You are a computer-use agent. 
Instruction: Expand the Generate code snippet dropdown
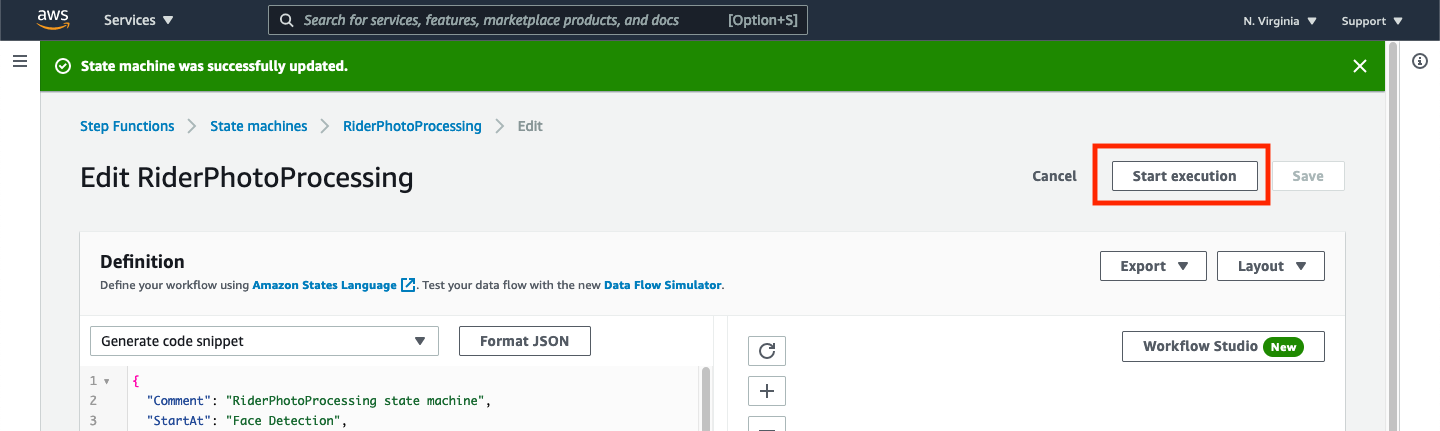[264, 341]
